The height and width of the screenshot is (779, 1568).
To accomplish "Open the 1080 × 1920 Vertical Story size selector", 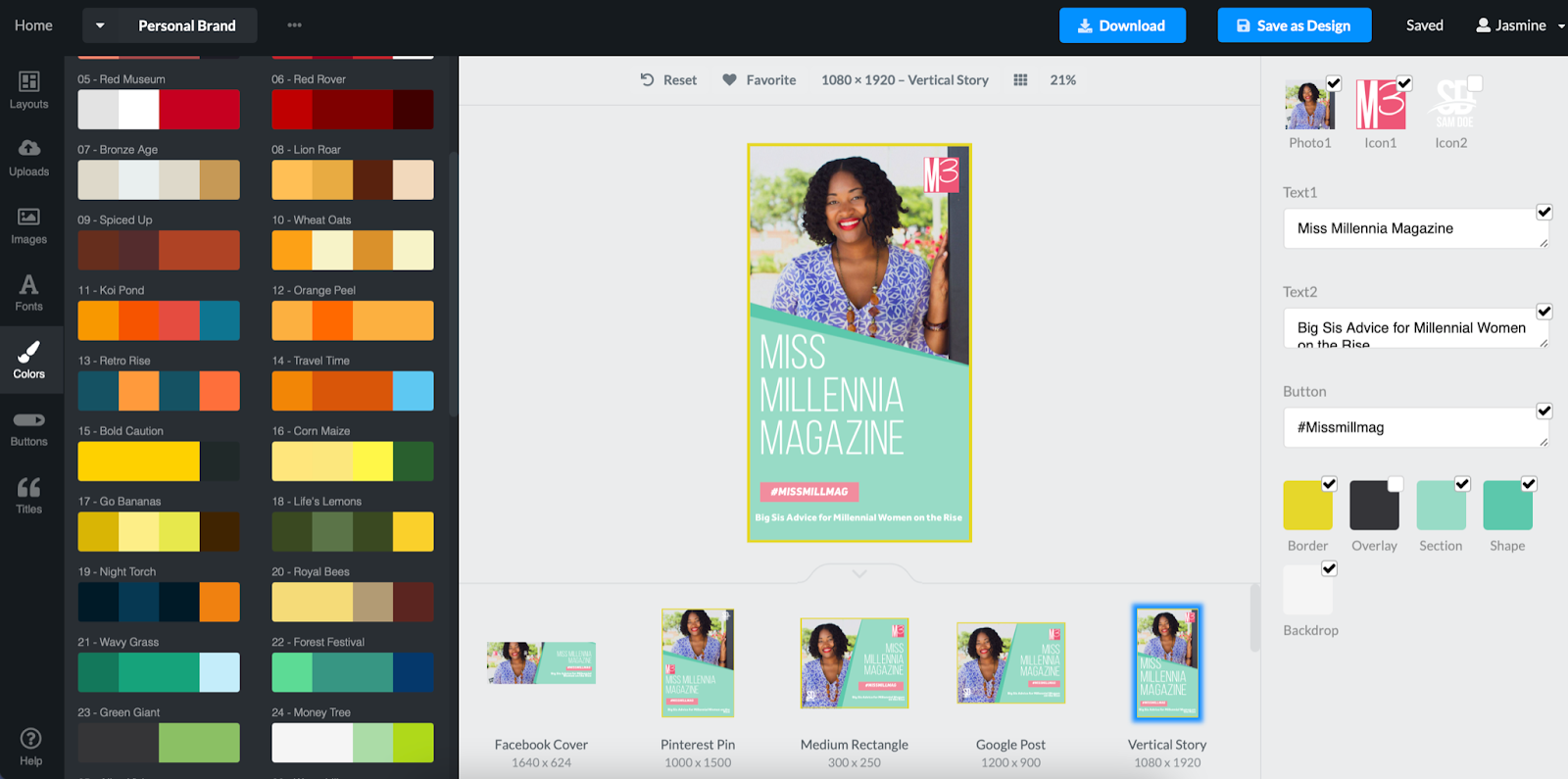I will (905, 80).
